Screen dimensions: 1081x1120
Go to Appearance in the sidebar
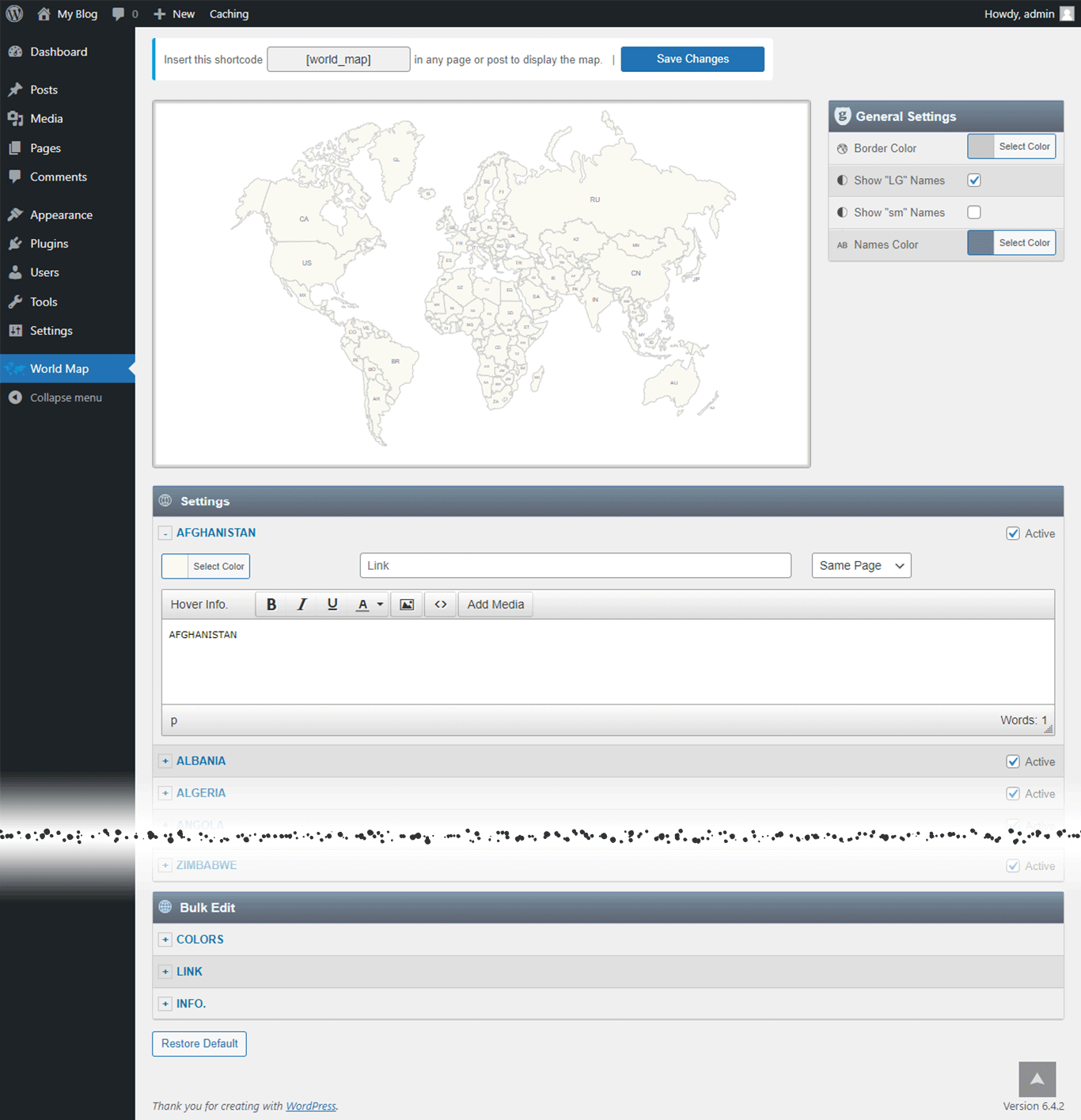click(61, 215)
